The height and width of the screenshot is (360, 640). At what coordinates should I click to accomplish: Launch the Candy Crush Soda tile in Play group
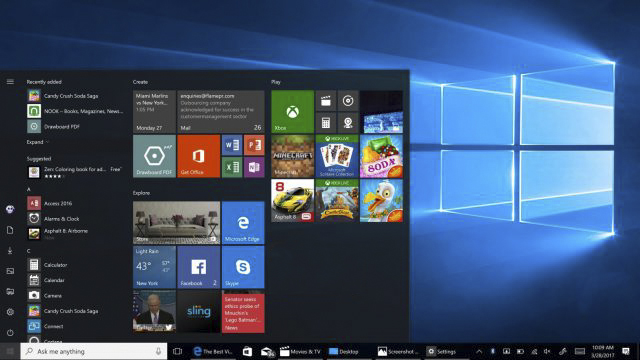pos(381,156)
